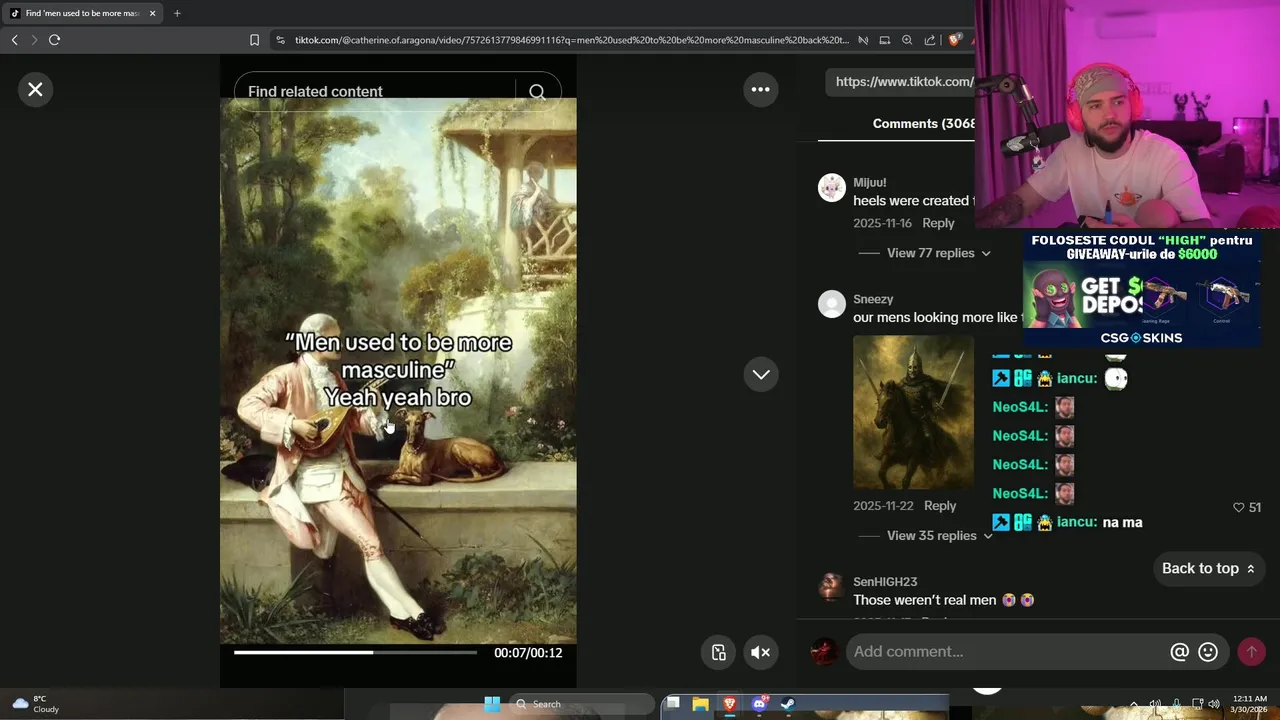The height and width of the screenshot is (720, 1280).
Task: Open Brave browser taskbar icon
Action: 729,704
